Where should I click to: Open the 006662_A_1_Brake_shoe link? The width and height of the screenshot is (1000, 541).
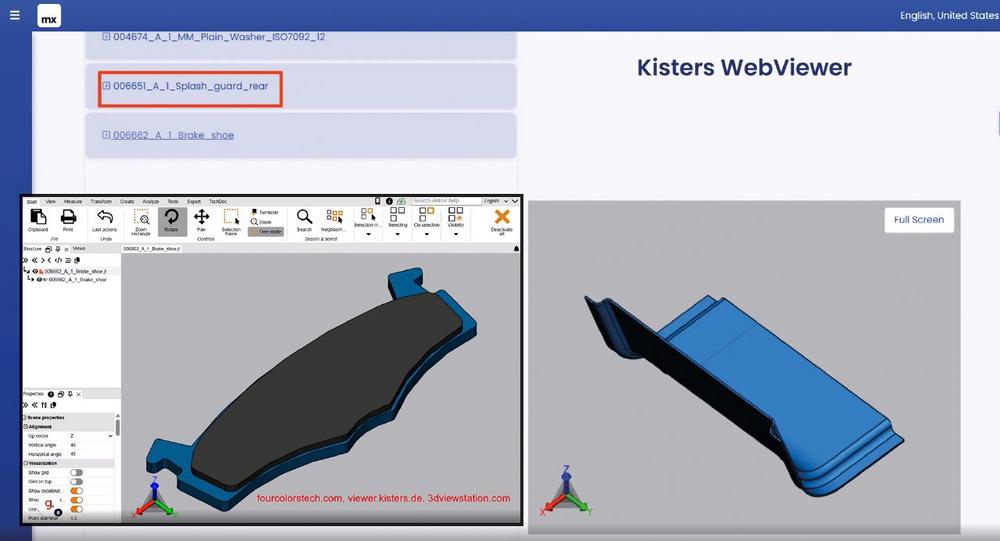point(173,135)
